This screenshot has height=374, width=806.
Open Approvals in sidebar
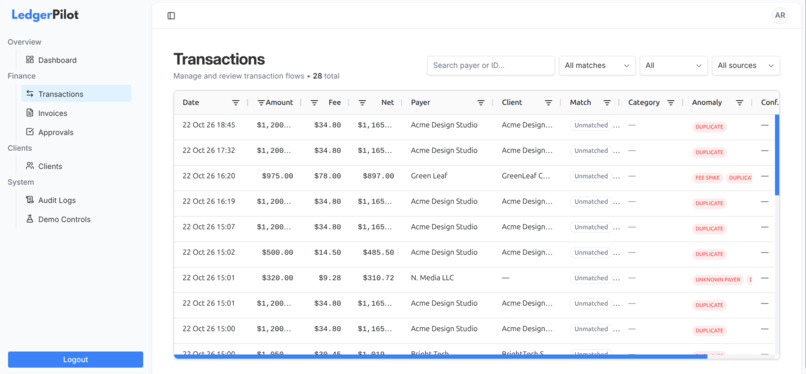tap(76, 132)
